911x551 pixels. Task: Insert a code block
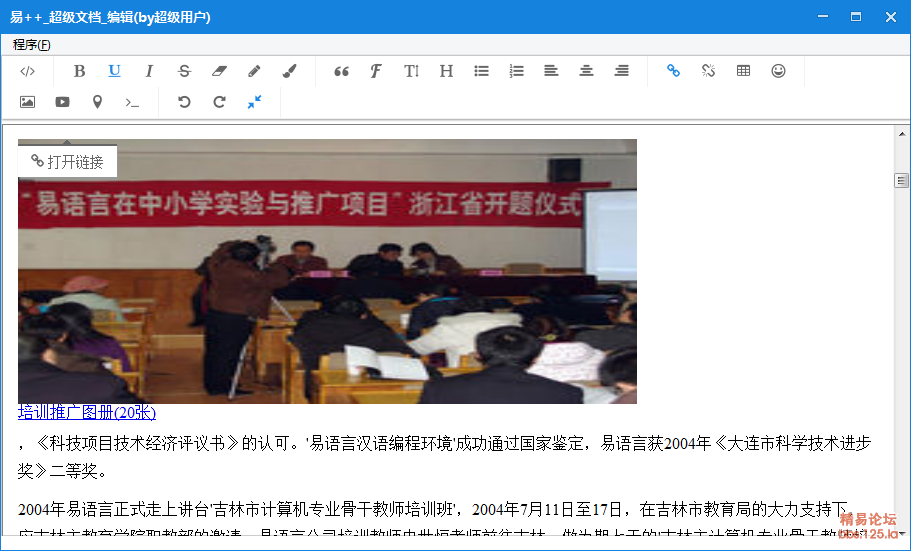click(132, 102)
